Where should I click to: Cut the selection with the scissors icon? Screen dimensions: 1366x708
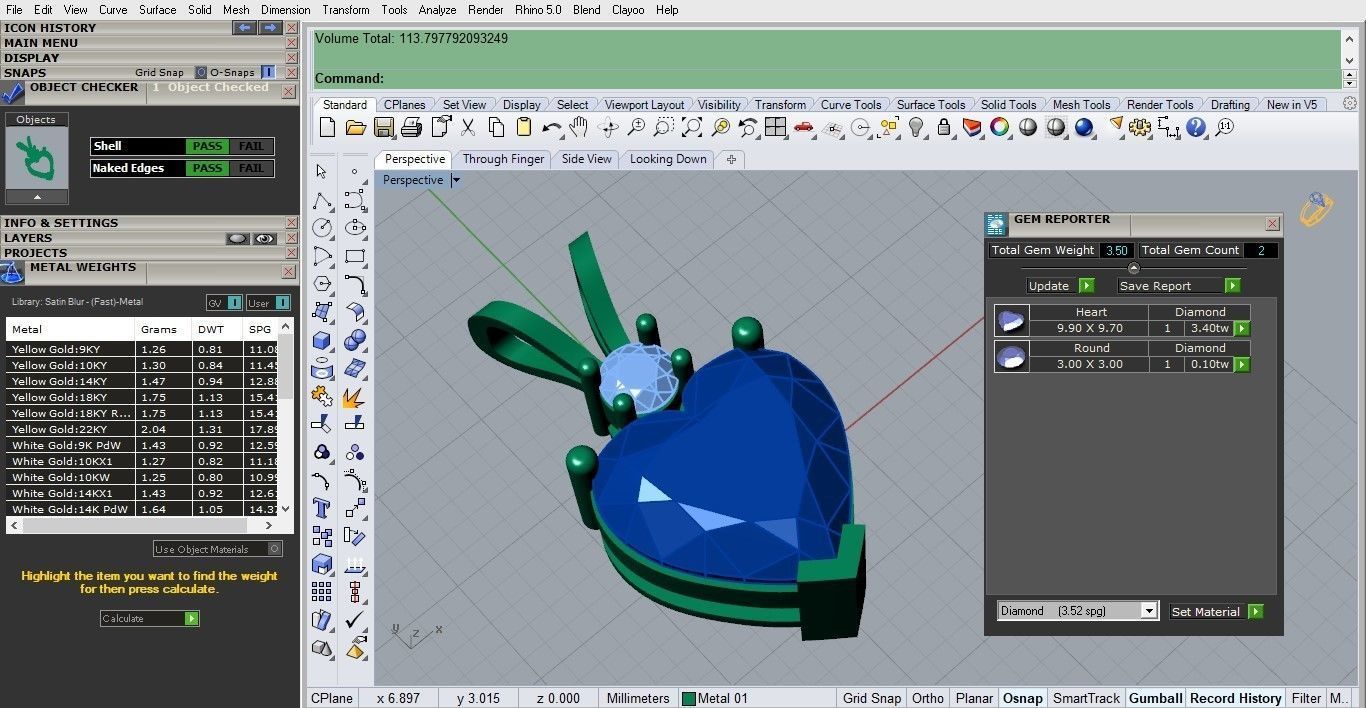tap(467, 127)
